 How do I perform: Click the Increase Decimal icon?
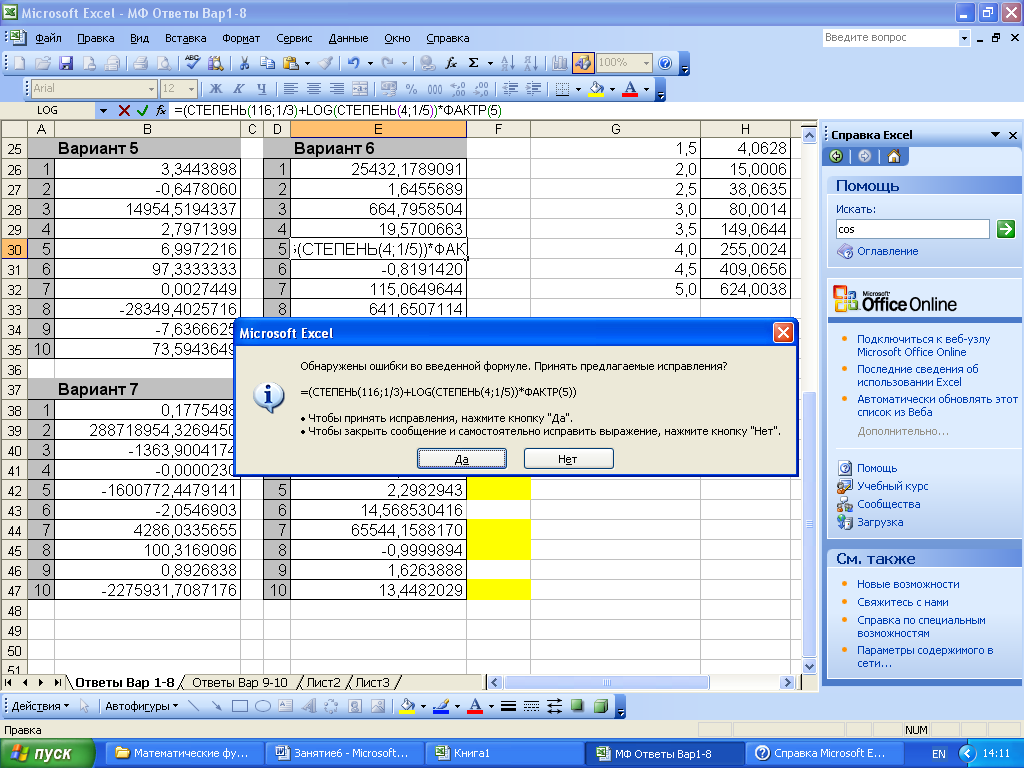(458, 89)
